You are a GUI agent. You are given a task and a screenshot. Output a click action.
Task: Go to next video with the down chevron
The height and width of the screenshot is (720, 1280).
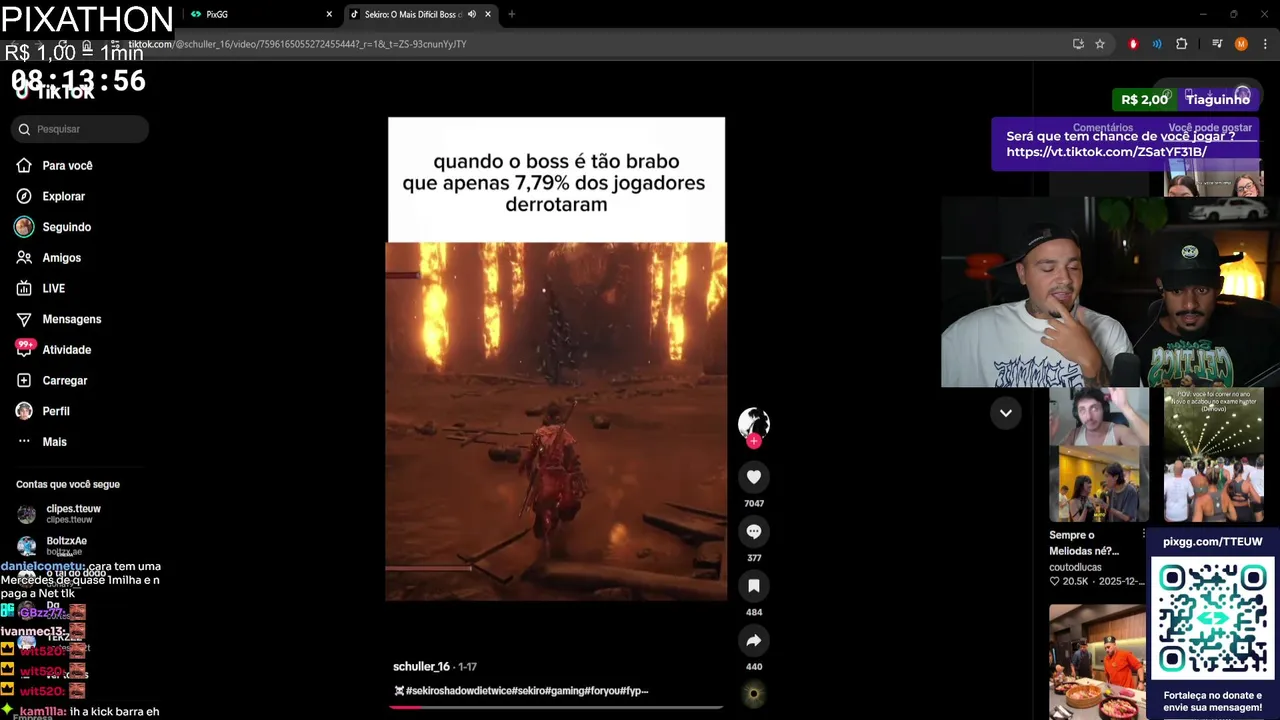click(x=1006, y=412)
